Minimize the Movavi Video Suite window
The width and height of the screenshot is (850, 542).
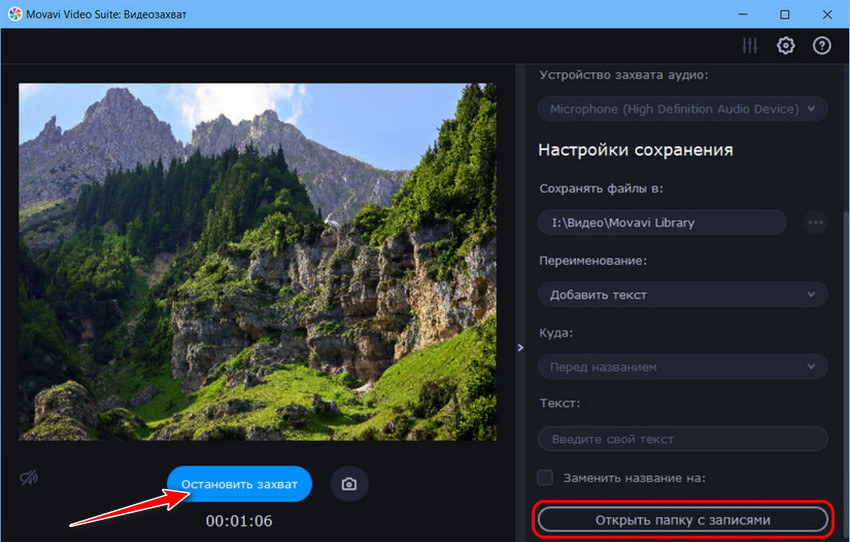pyautogui.click(x=743, y=14)
